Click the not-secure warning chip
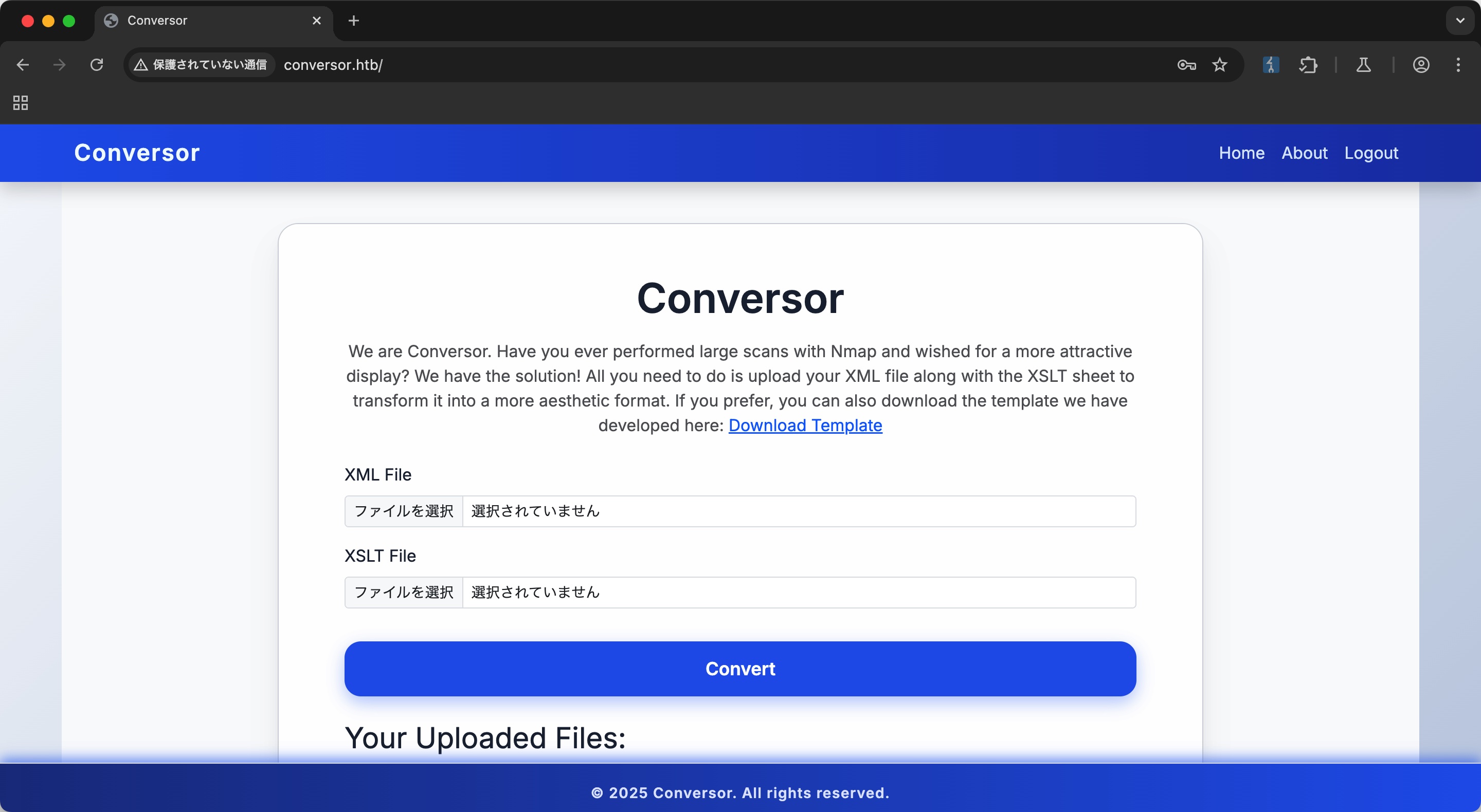The height and width of the screenshot is (812, 1481). coord(201,65)
